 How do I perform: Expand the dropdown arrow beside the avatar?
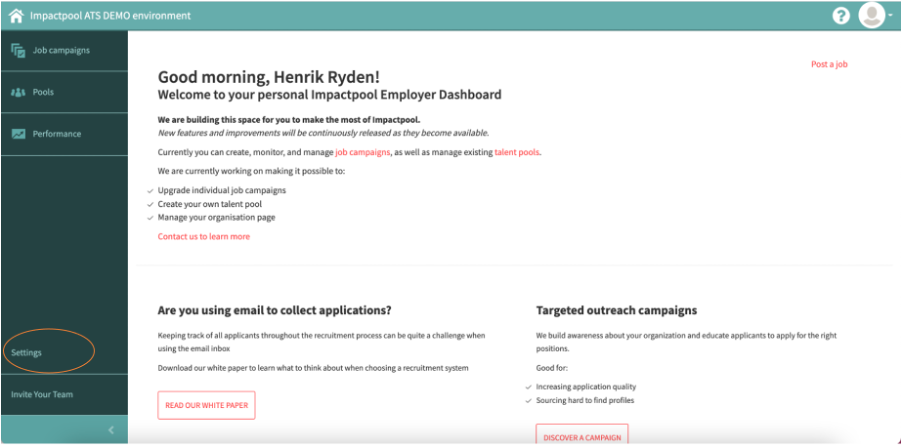890,16
